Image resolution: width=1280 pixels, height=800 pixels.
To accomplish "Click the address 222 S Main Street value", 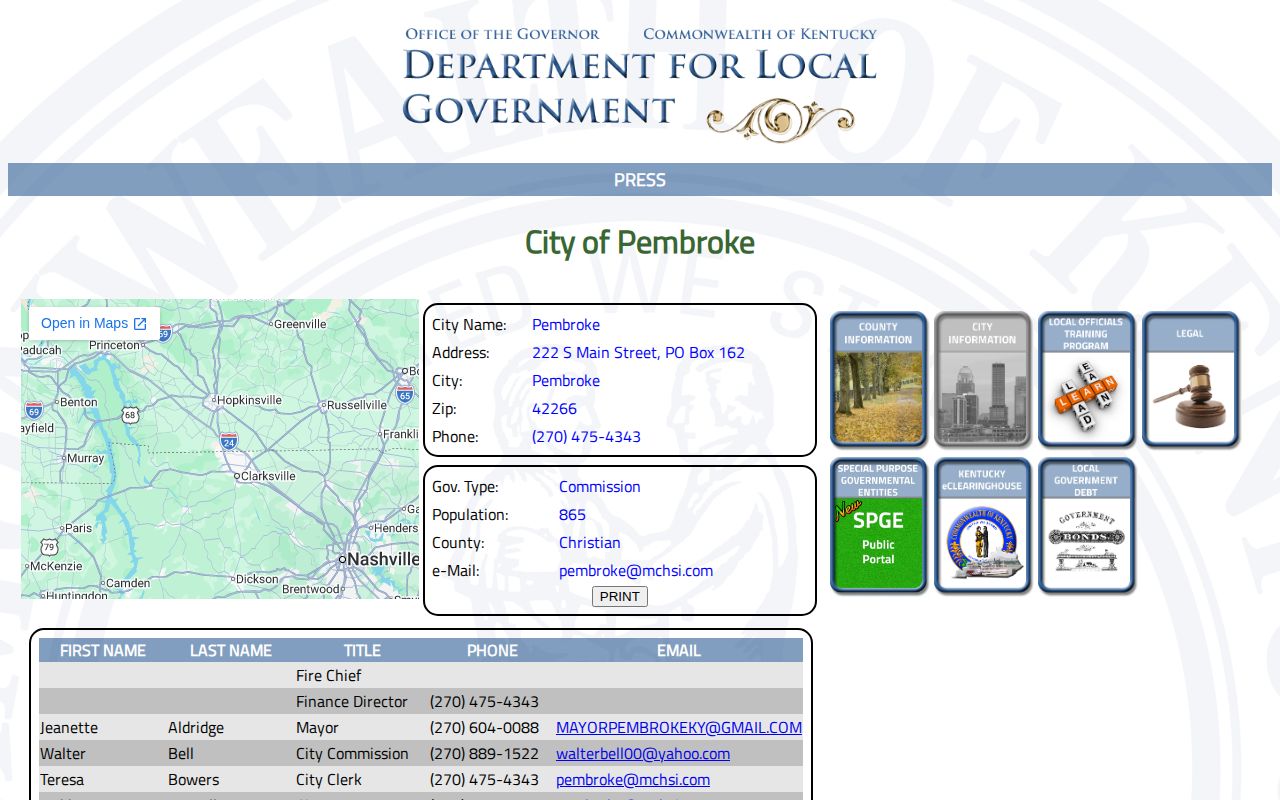I will (x=638, y=353).
